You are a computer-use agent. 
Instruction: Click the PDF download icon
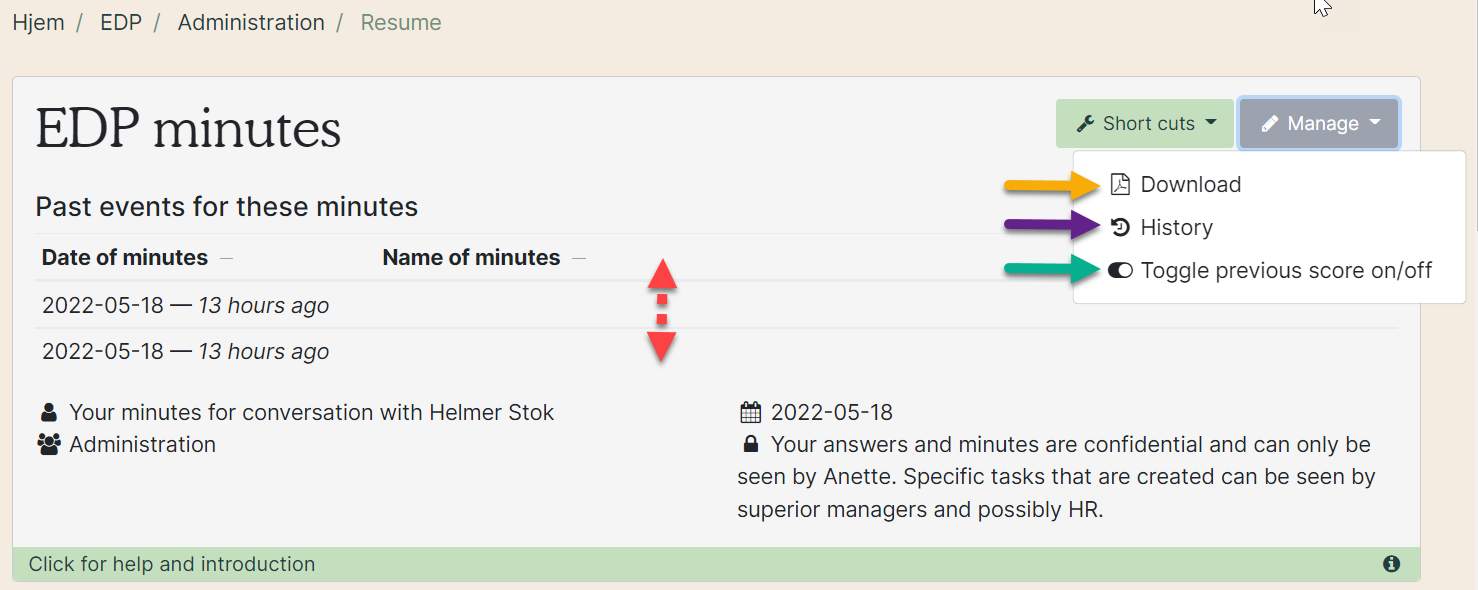(1120, 185)
